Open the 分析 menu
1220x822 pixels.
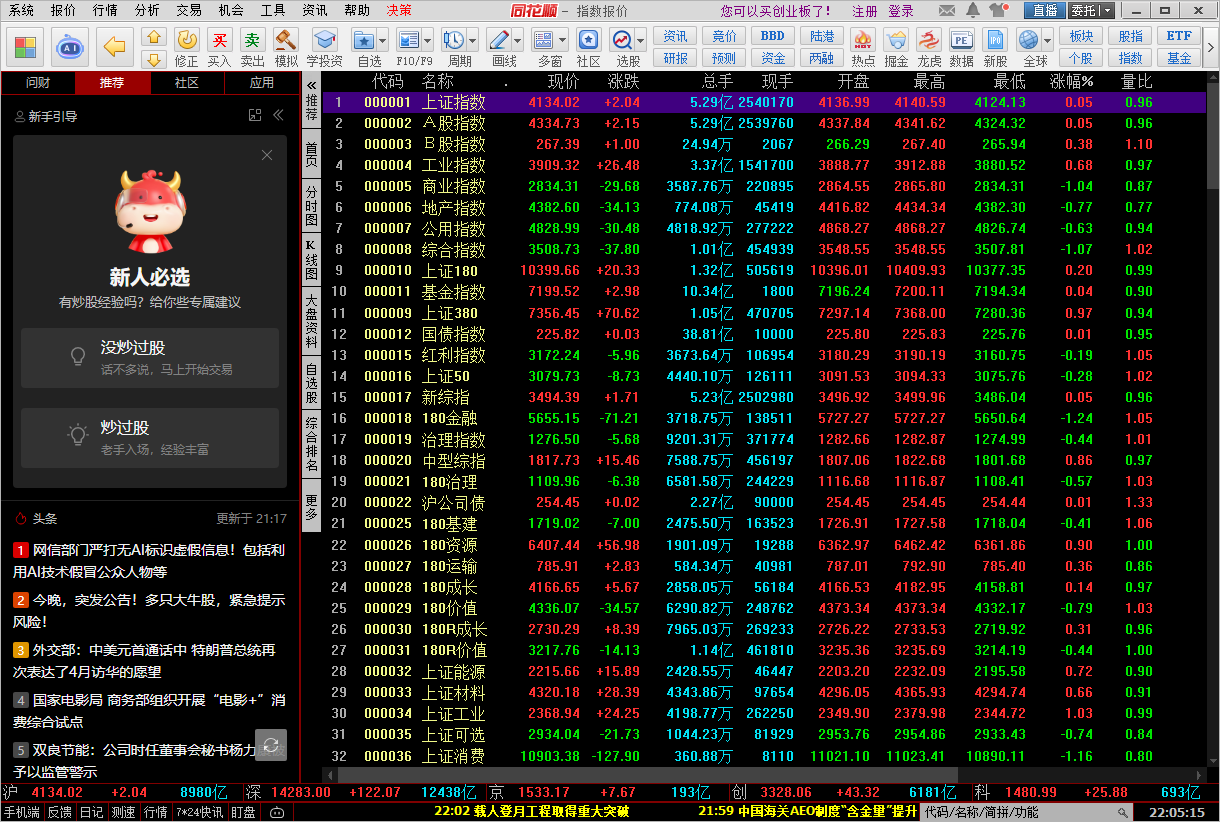pos(147,11)
